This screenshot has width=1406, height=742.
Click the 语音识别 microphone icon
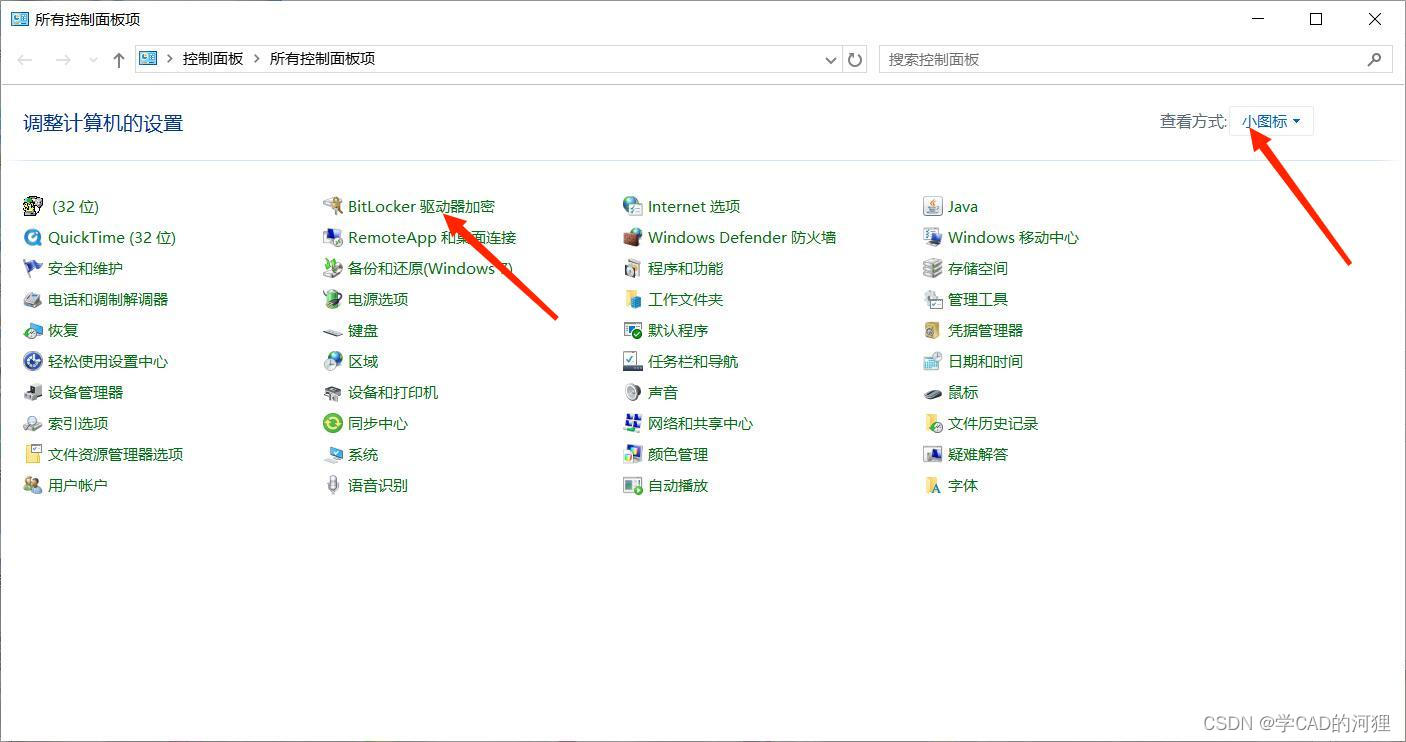[333, 485]
